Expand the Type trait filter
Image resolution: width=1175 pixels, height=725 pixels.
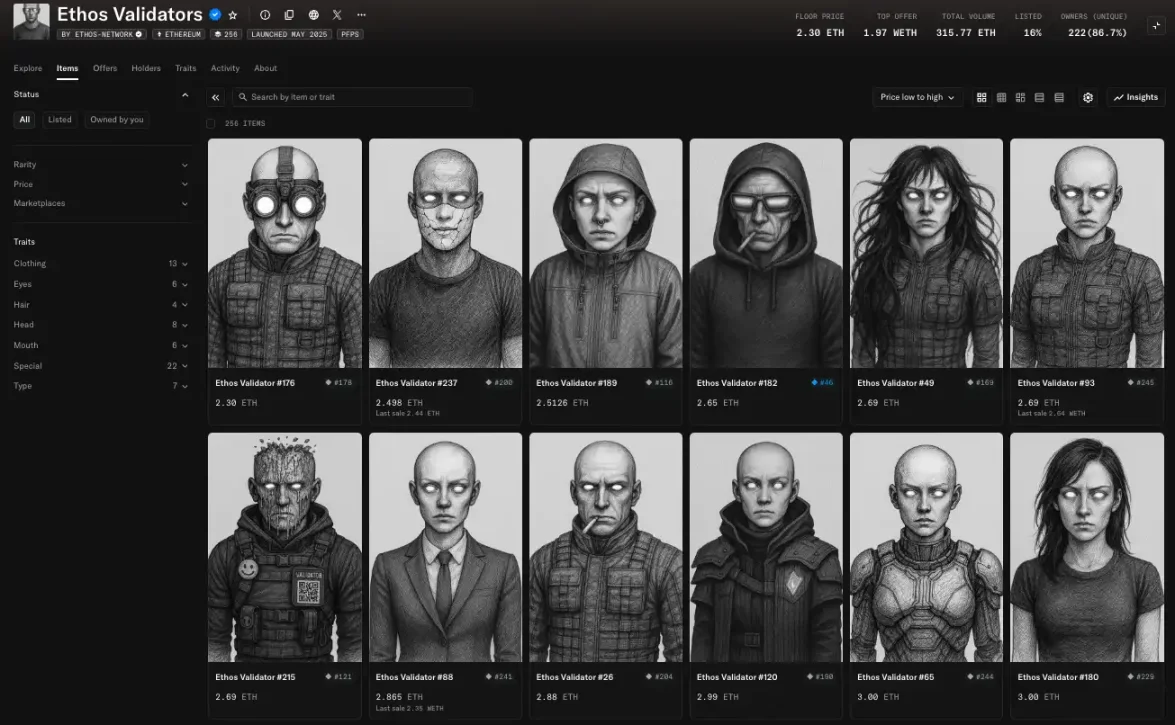point(100,386)
